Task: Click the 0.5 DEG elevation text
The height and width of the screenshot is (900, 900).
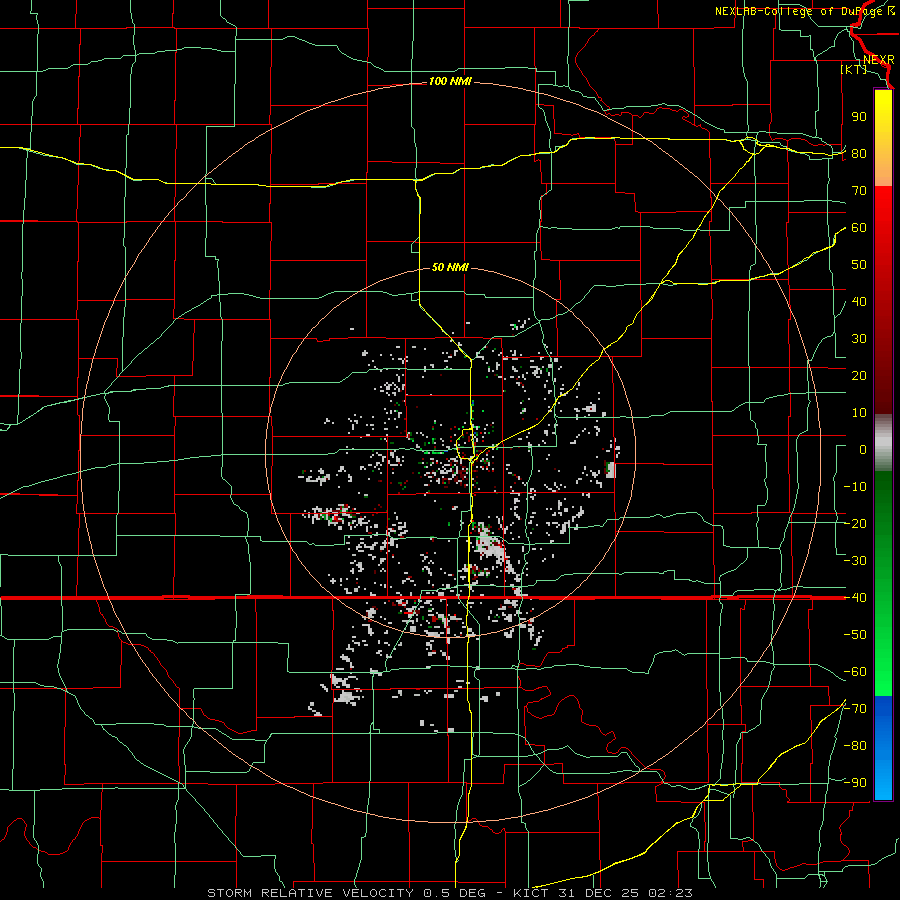Action: [455, 893]
